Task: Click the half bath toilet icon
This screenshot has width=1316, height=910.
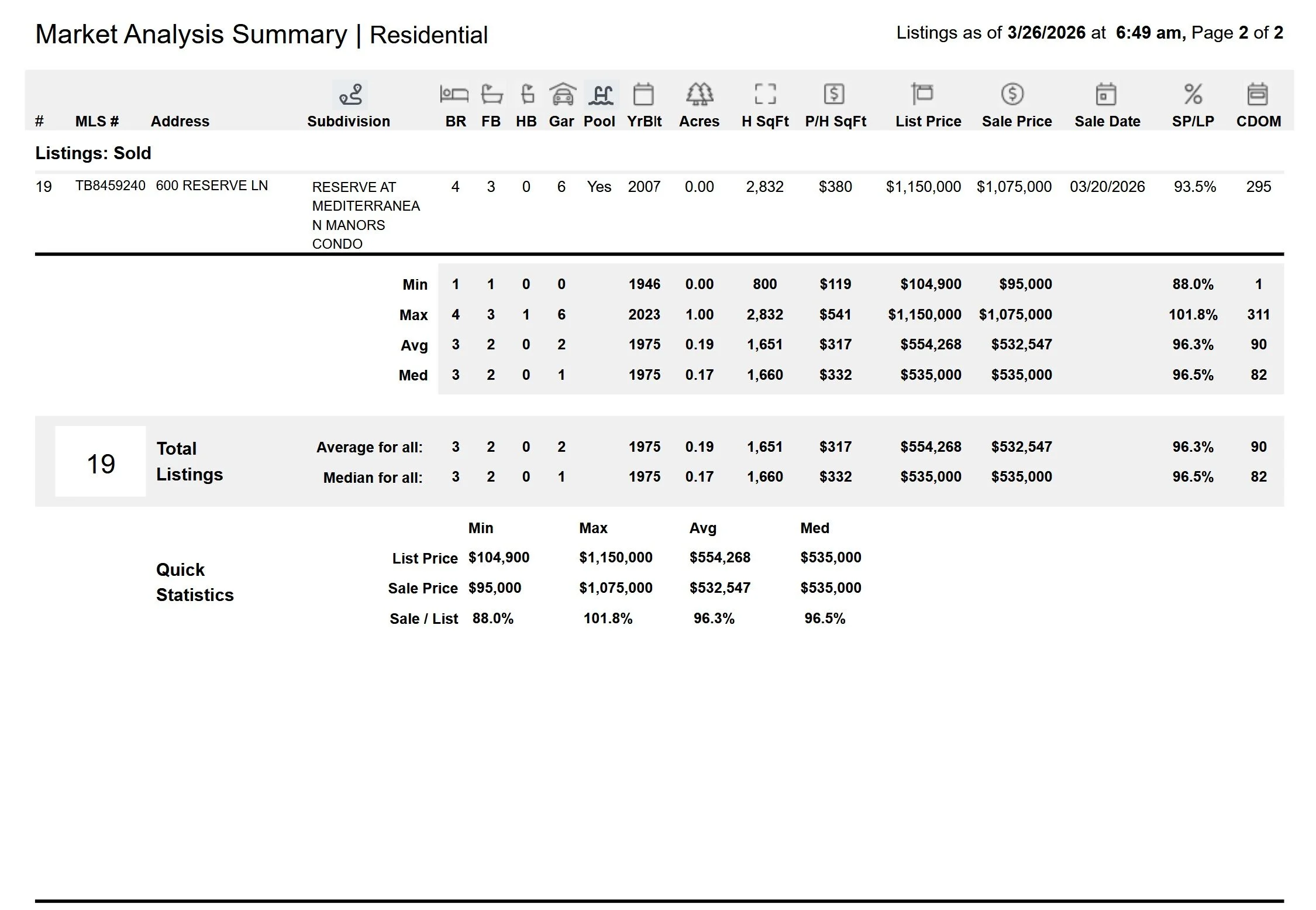Action: tap(527, 94)
